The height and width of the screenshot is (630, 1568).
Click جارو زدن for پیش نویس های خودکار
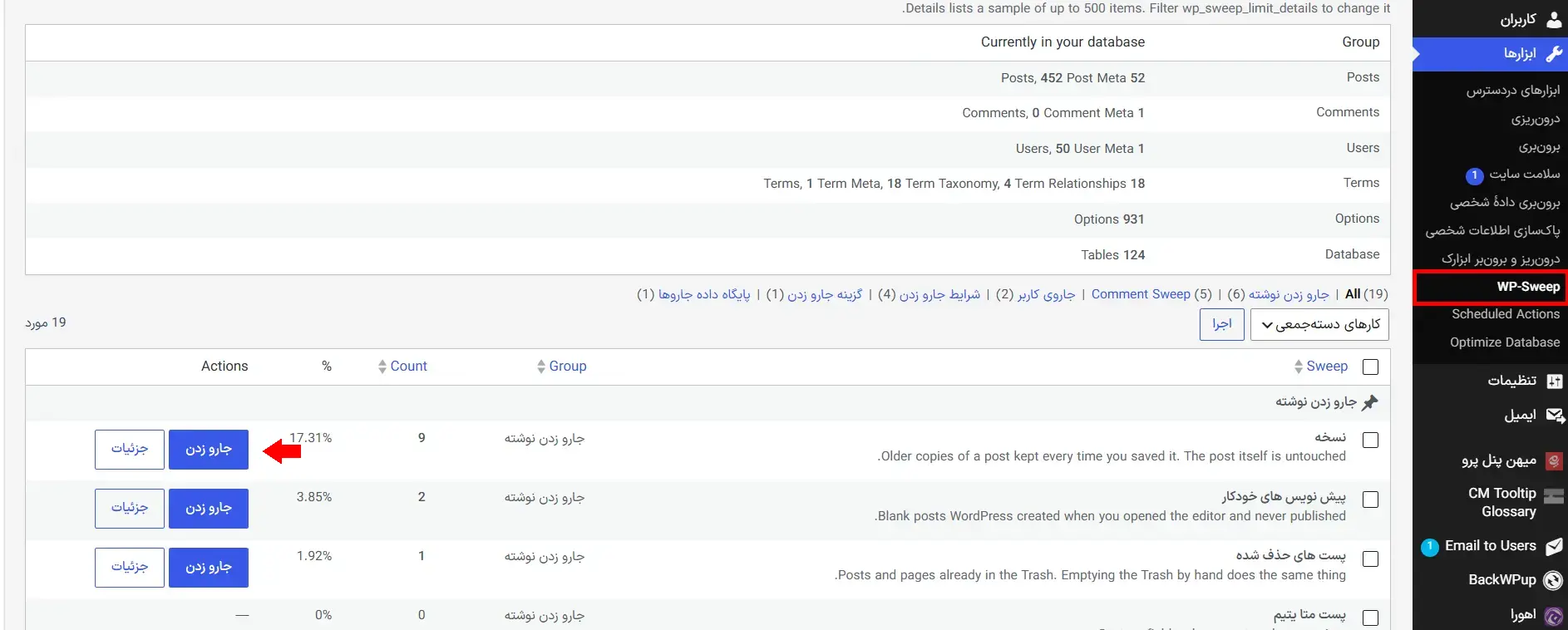tap(209, 509)
